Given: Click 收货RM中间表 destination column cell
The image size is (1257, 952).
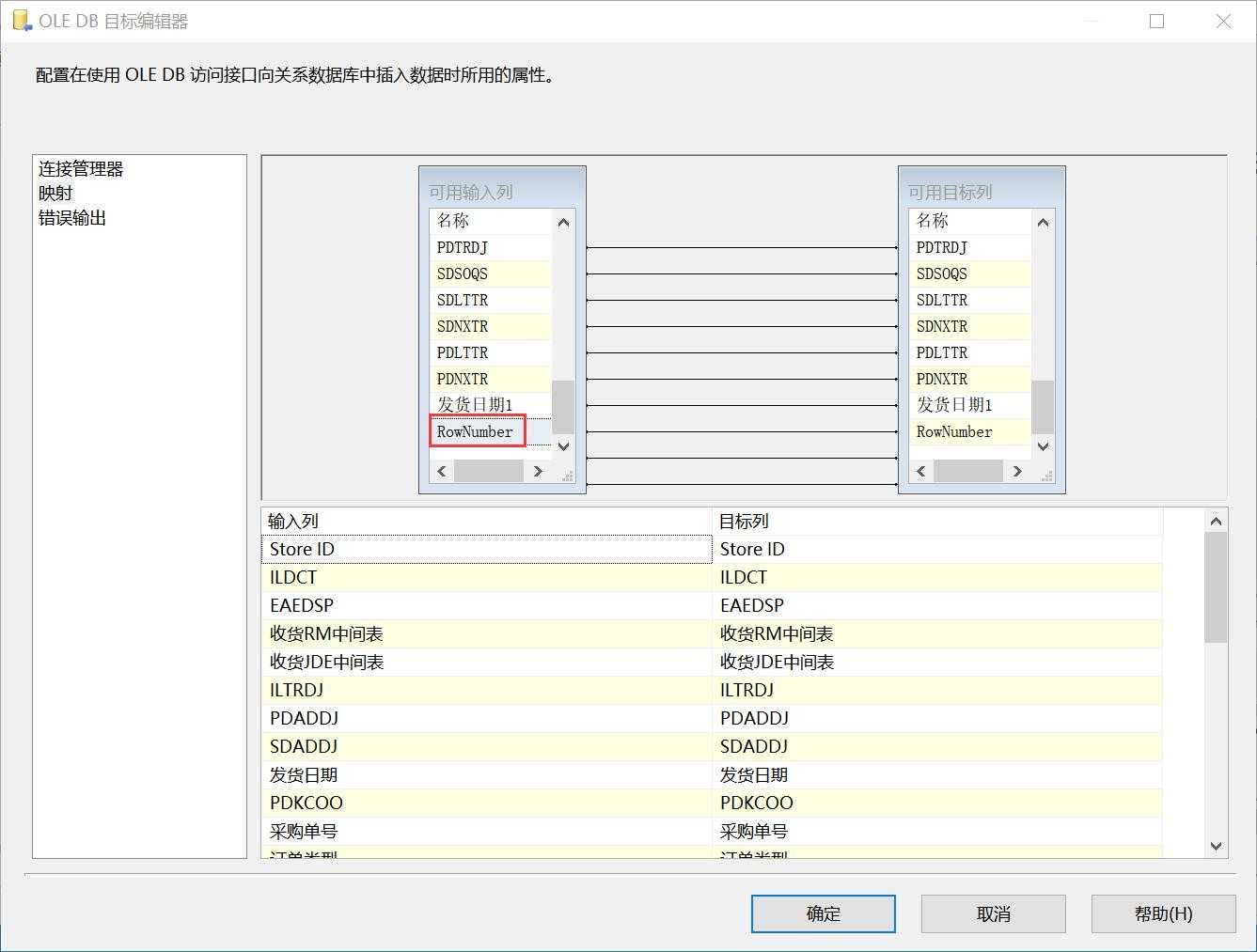Looking at the screenshot, I should (x=937, y=633).
